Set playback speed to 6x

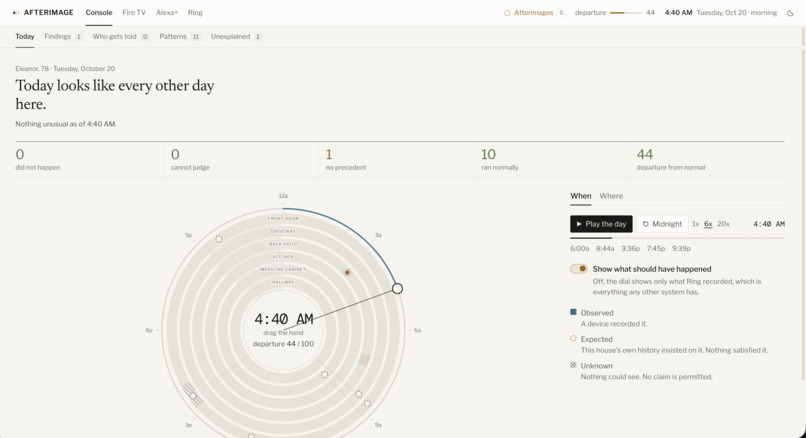[708, 224]
